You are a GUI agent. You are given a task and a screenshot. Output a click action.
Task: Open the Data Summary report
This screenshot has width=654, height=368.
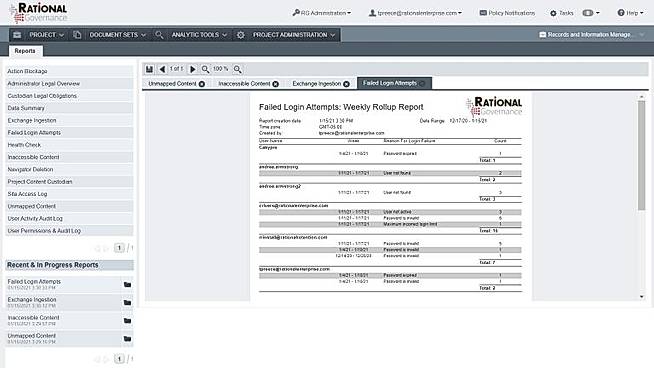(x=69, y=108)
